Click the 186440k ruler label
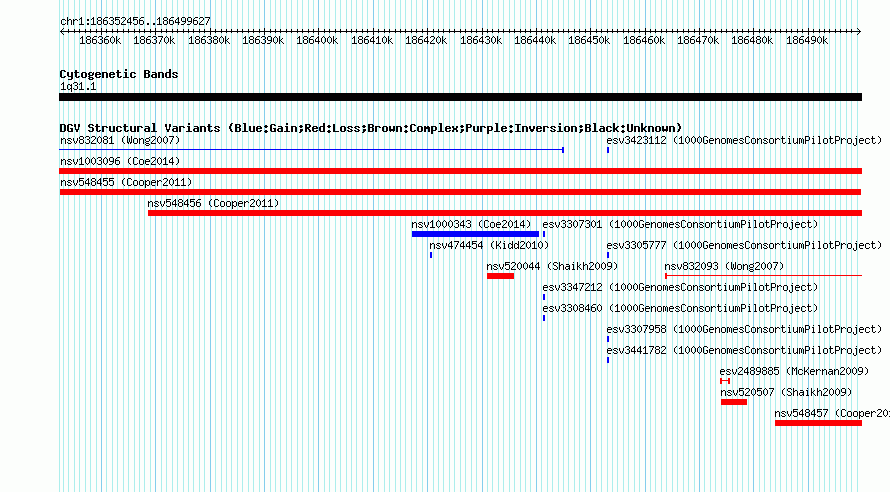The height and width of the screenshot is (492, 890). 535,40
